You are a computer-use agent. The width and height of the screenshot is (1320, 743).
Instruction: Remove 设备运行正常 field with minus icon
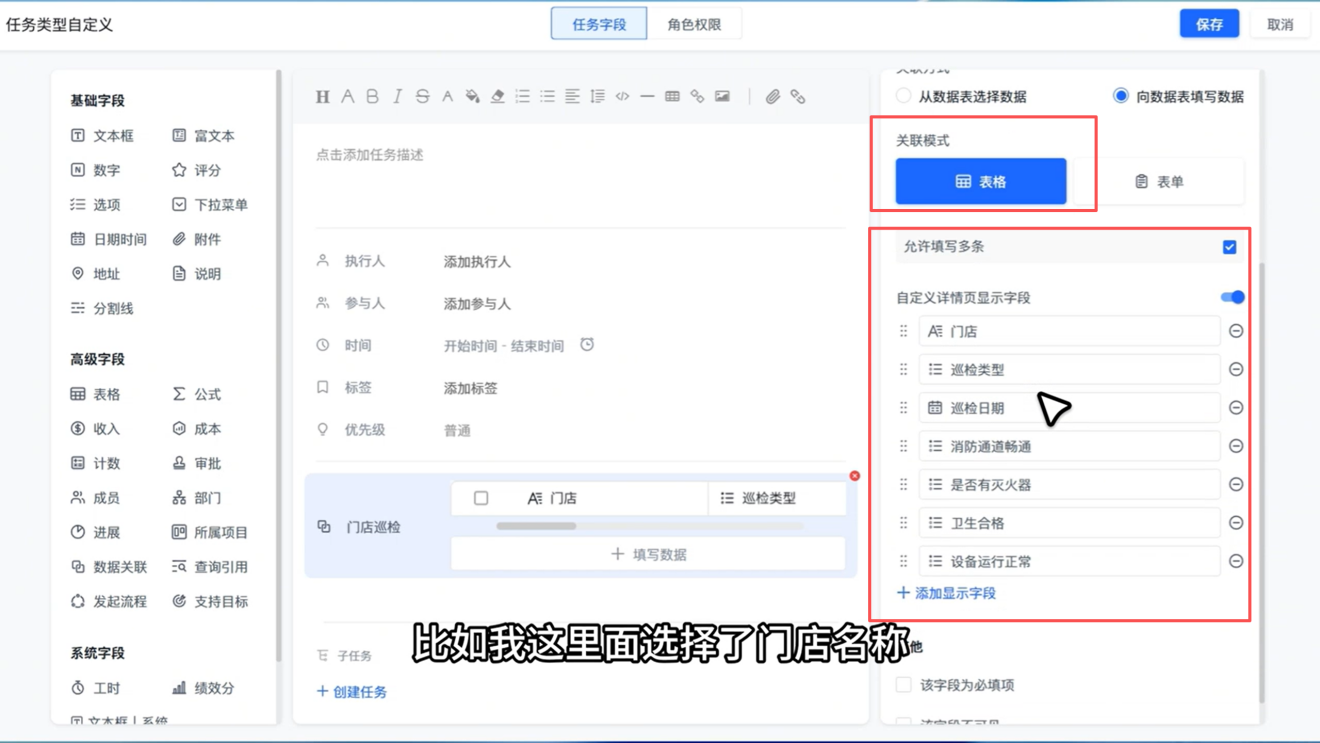(x=1236, y=561)
